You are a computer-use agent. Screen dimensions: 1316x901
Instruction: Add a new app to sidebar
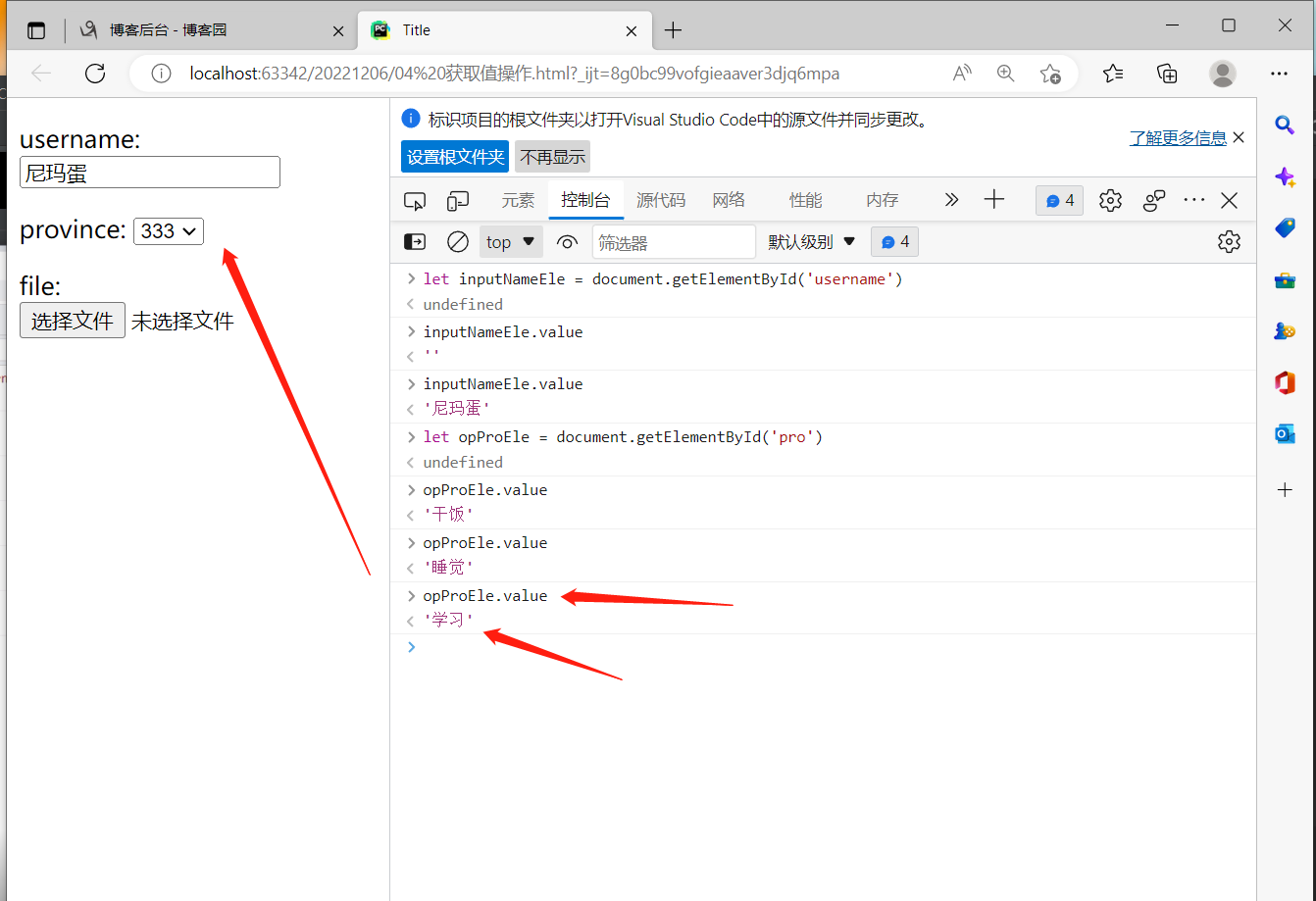point(1285,489)
